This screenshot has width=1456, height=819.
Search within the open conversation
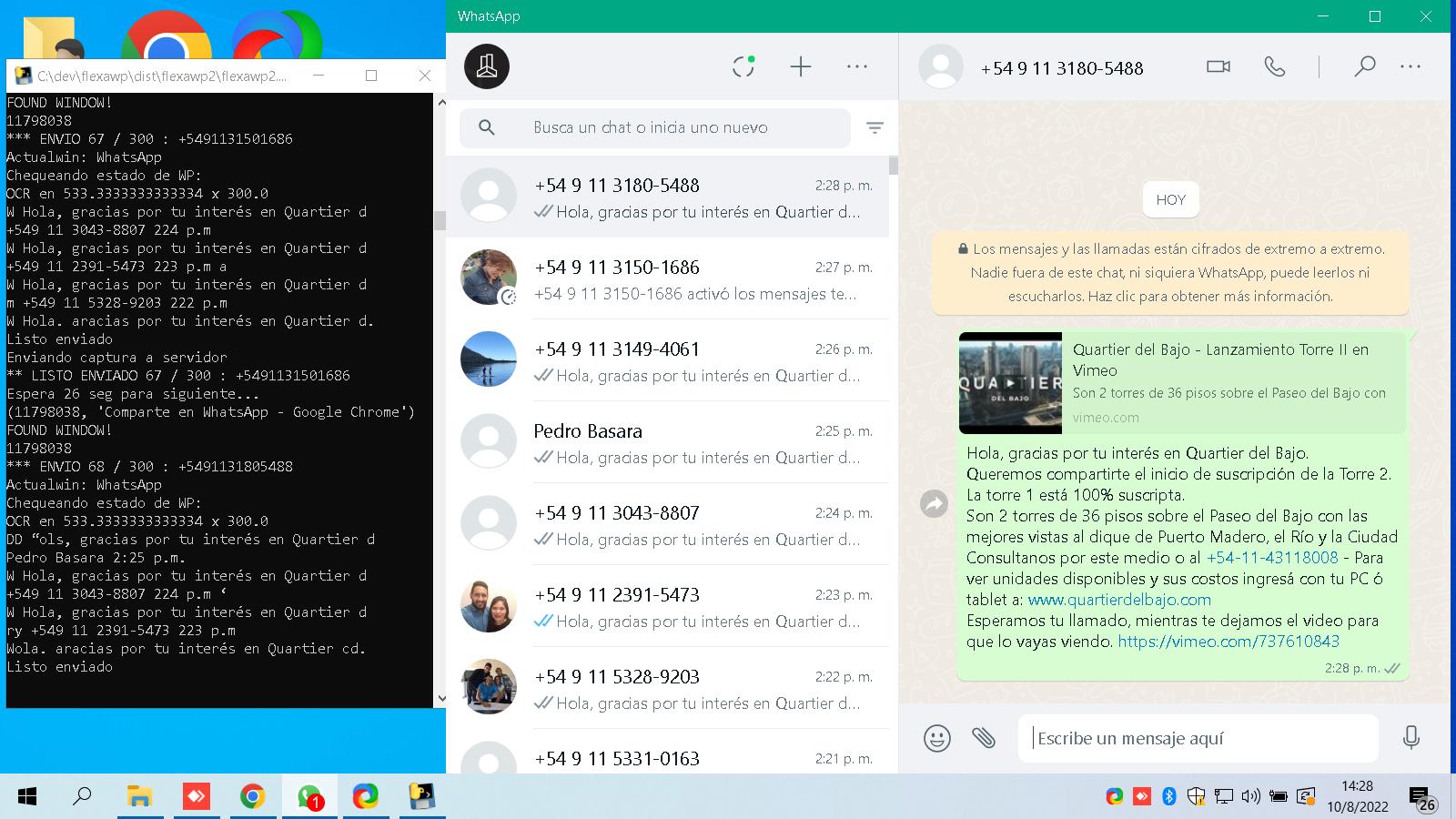(1364, 66)
